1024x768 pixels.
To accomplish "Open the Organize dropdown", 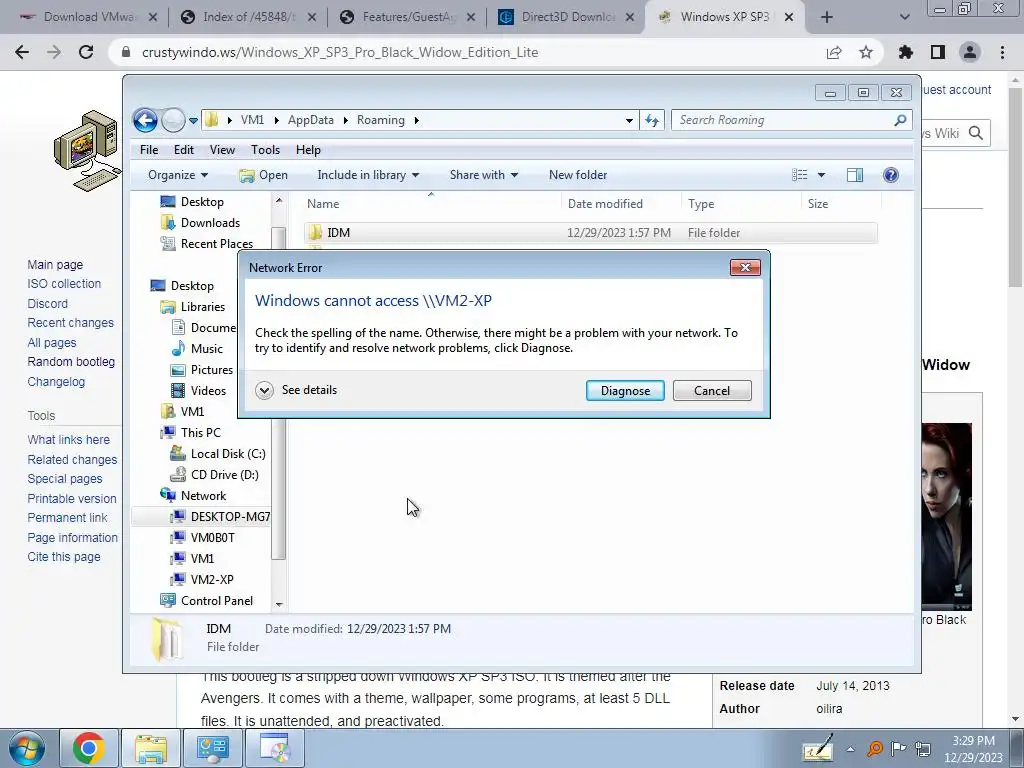I will click(178, 175).
